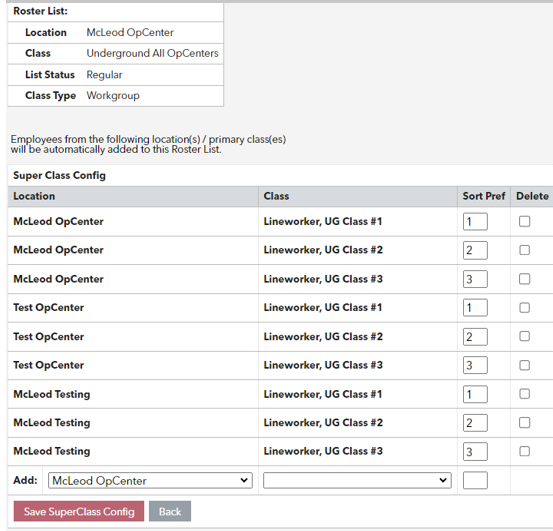Mark Test OpCenter Class #3 row for deletion
This screenshot has width=553, height=531.
524,365
